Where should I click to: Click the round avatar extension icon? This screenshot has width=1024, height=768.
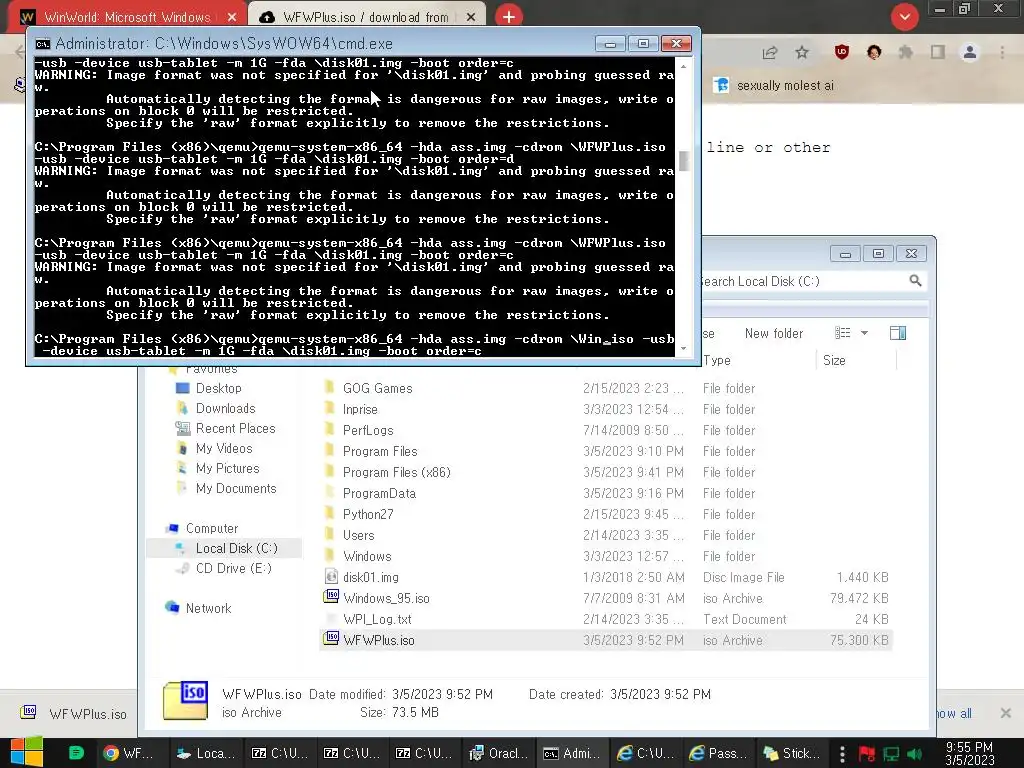tap(874, 52)
